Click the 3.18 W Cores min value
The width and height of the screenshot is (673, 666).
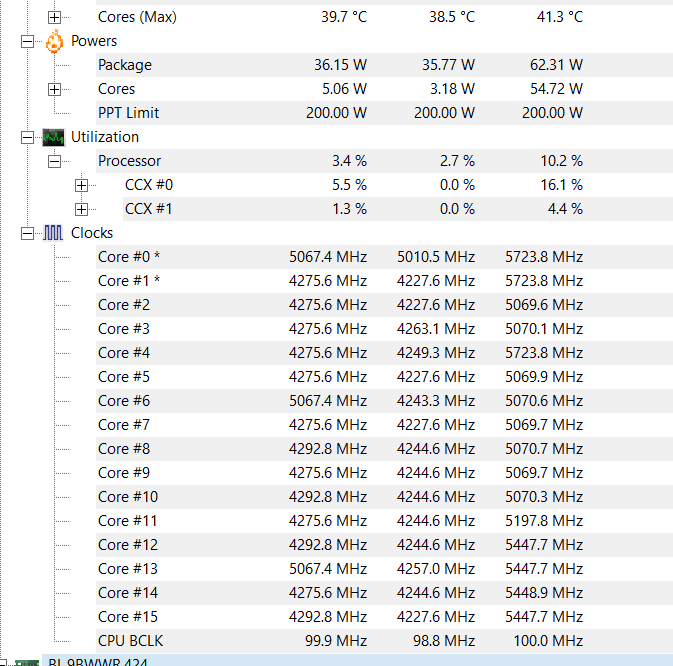coord(452,89)
